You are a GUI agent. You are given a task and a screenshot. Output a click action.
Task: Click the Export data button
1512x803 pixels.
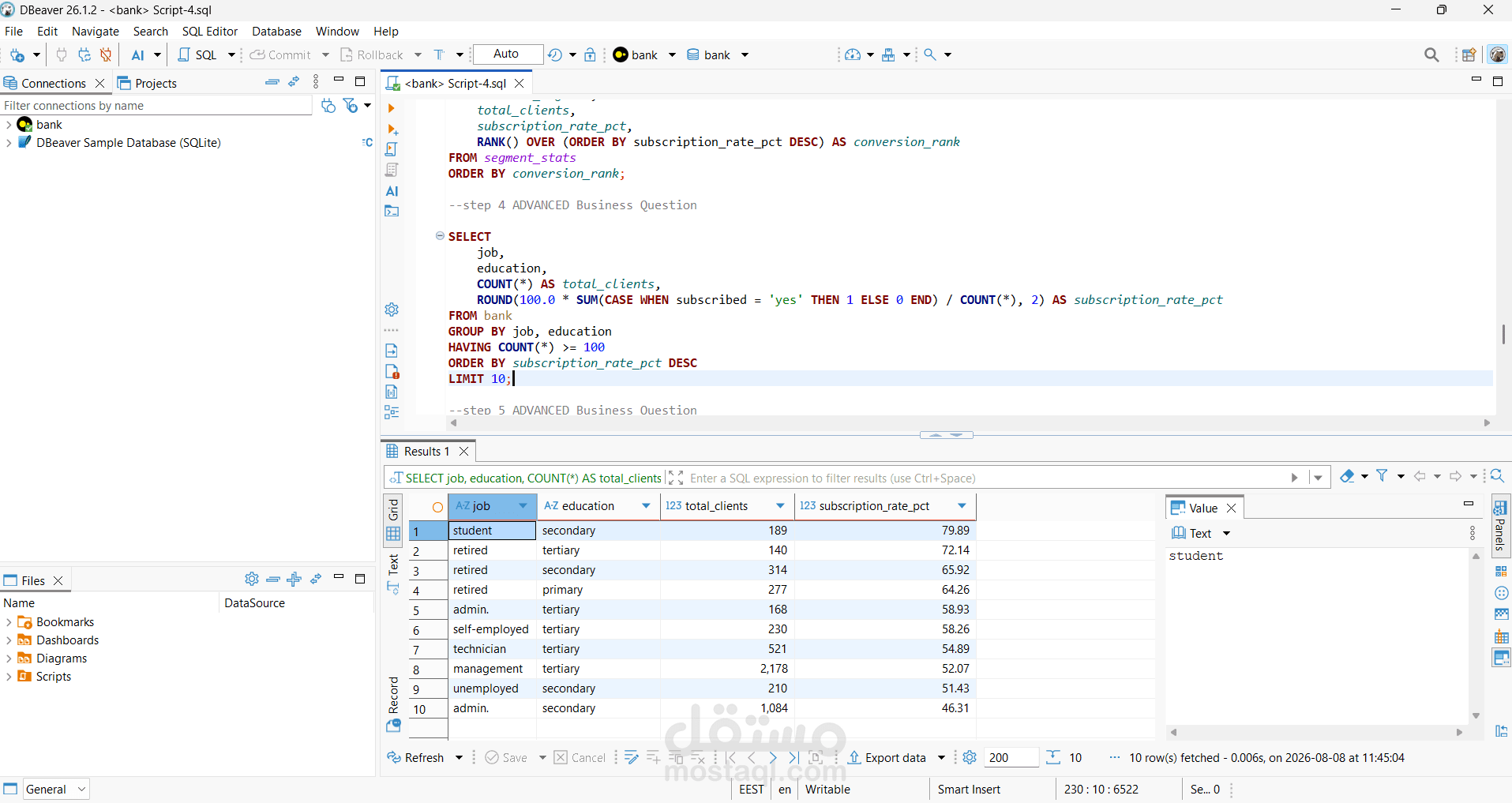887,758
